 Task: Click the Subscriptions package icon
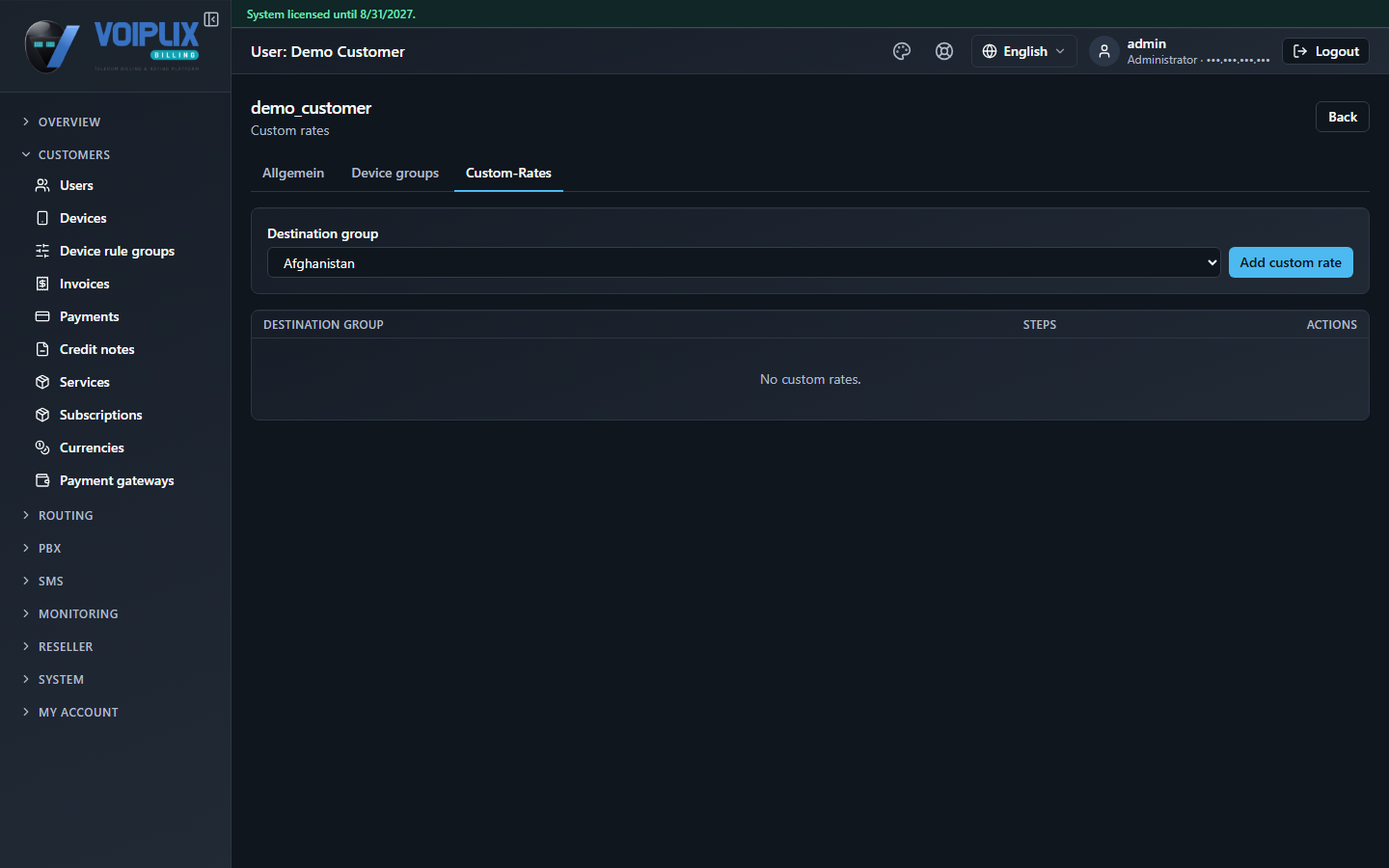click(x=42, y=415)
